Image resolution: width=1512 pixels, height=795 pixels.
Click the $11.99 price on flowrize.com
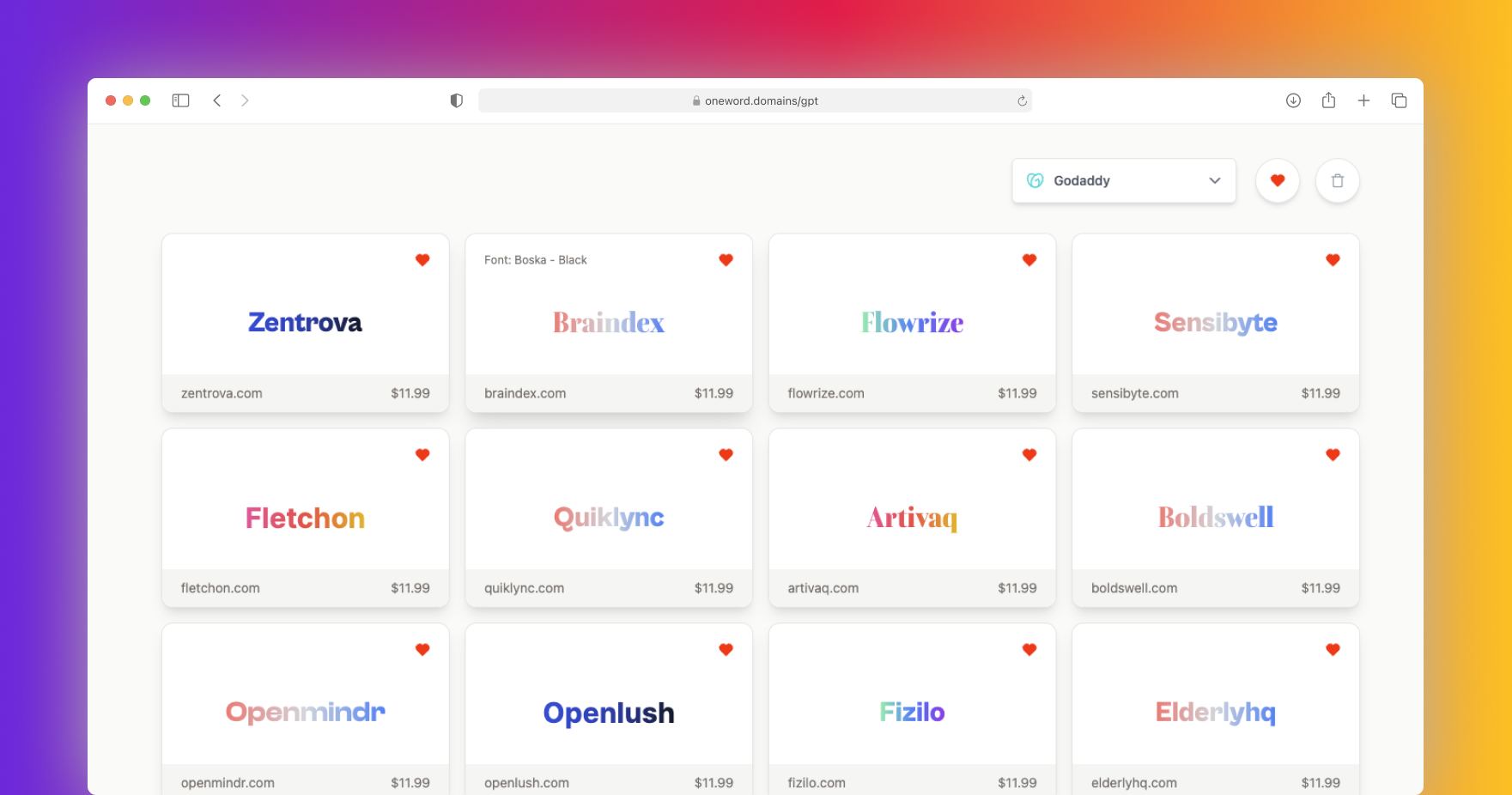pos(1017,393)
